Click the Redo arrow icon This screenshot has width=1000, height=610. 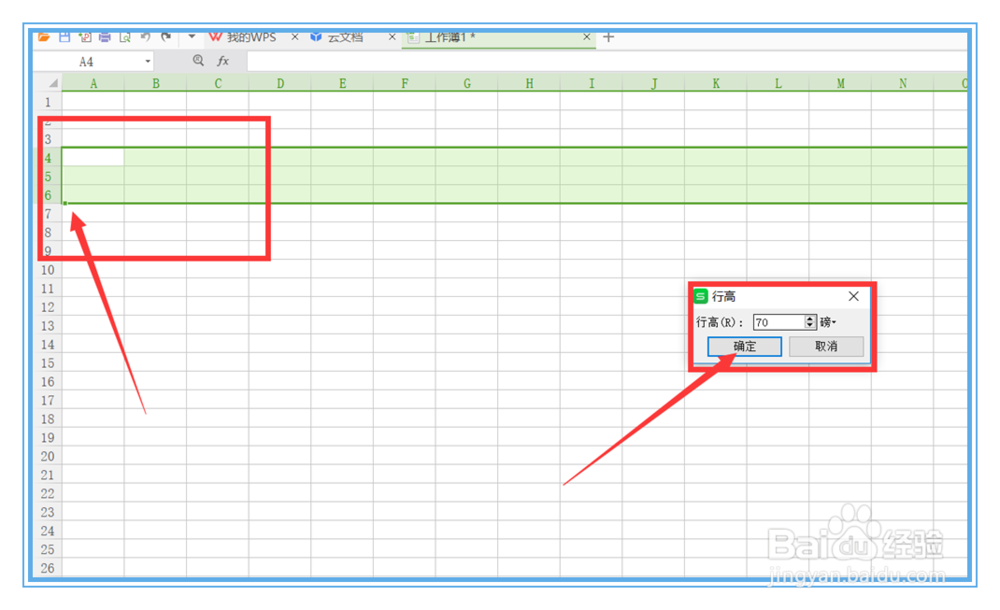click(x=166, y=37)
